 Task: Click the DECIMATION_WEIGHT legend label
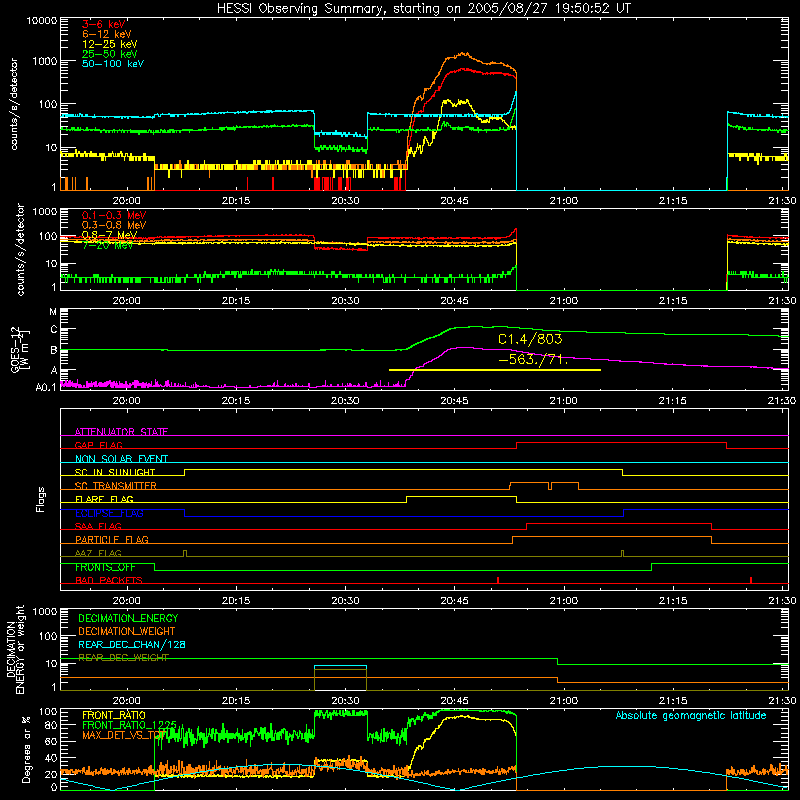127,631
